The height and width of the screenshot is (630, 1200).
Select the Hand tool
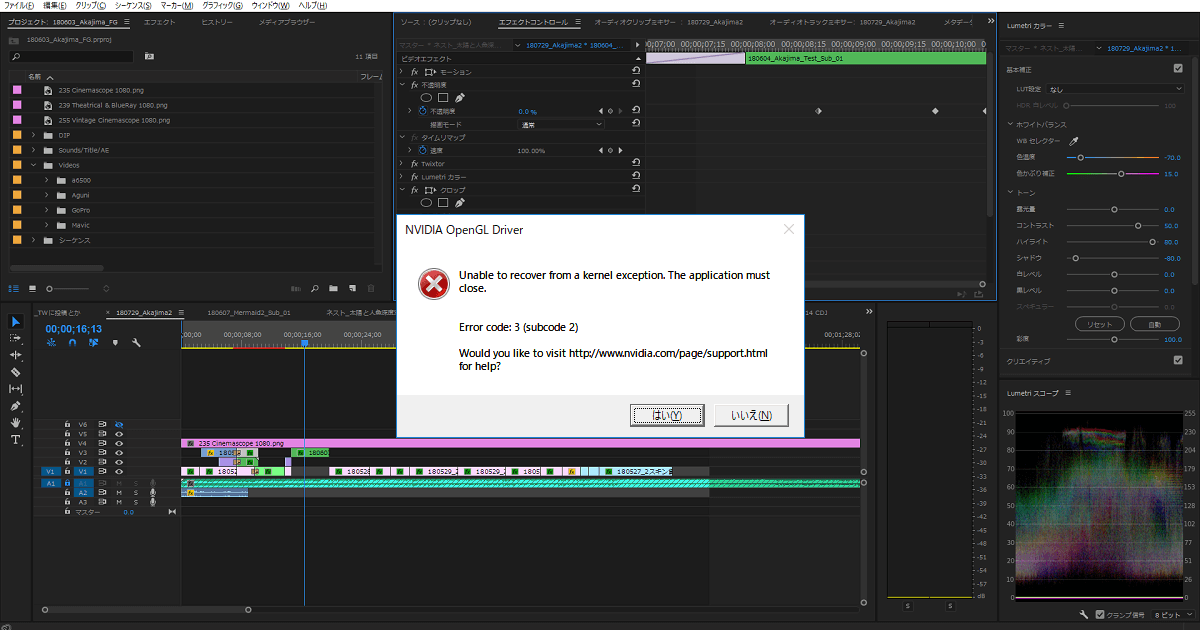(x=16, y=423)
